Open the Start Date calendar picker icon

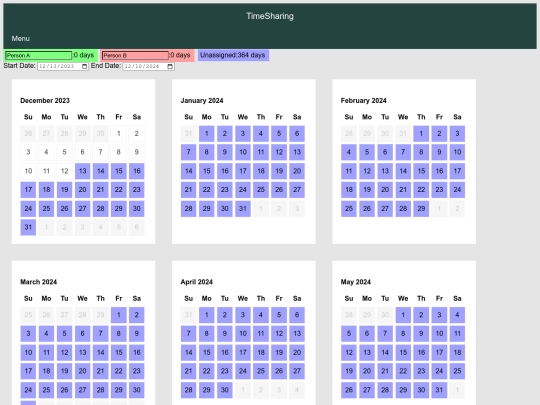84,66
